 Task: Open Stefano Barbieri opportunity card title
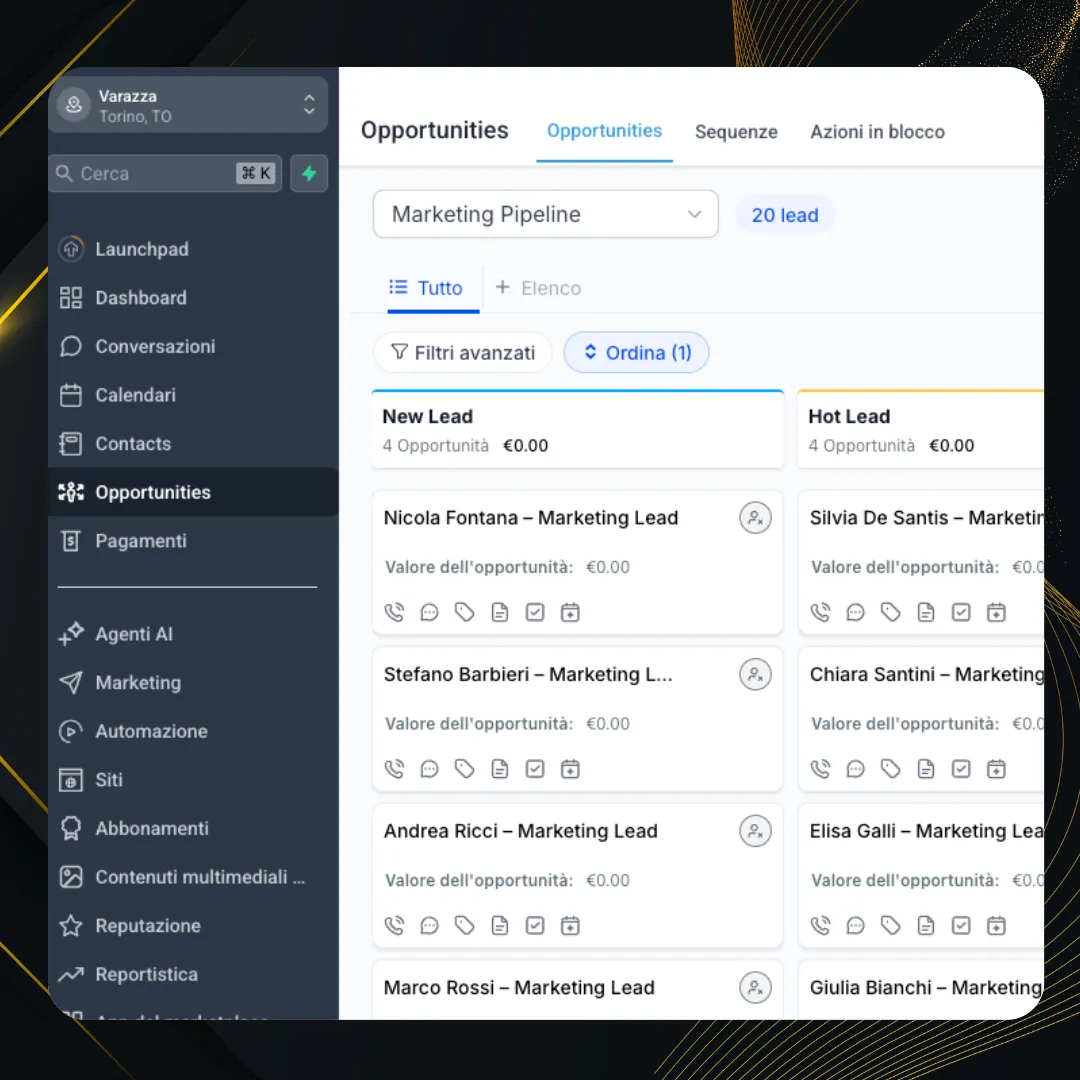(x=528, y=674)
